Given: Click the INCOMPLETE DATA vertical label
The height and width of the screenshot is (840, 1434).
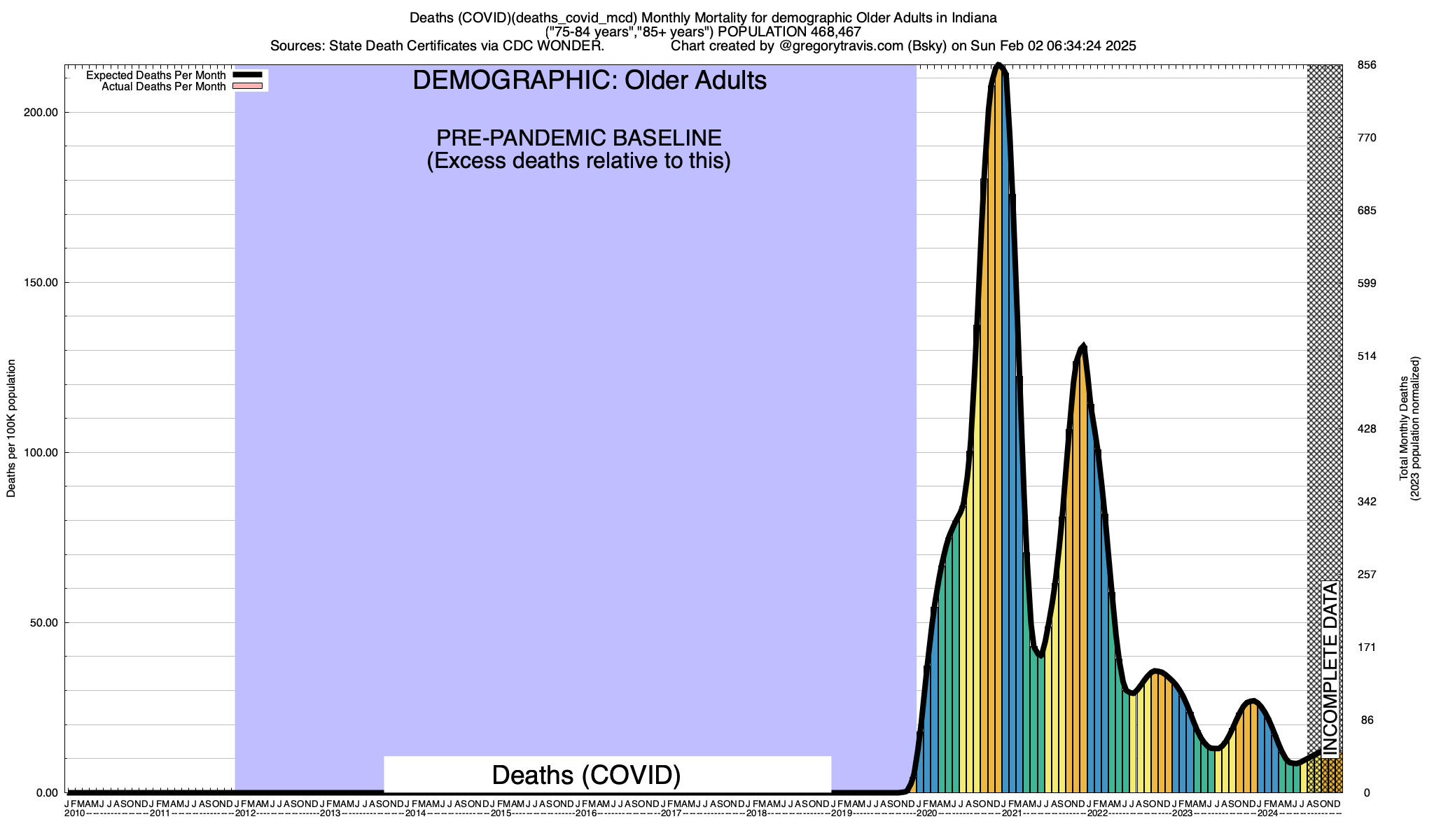Looking at the screenshot, I should click(1330, 668).
